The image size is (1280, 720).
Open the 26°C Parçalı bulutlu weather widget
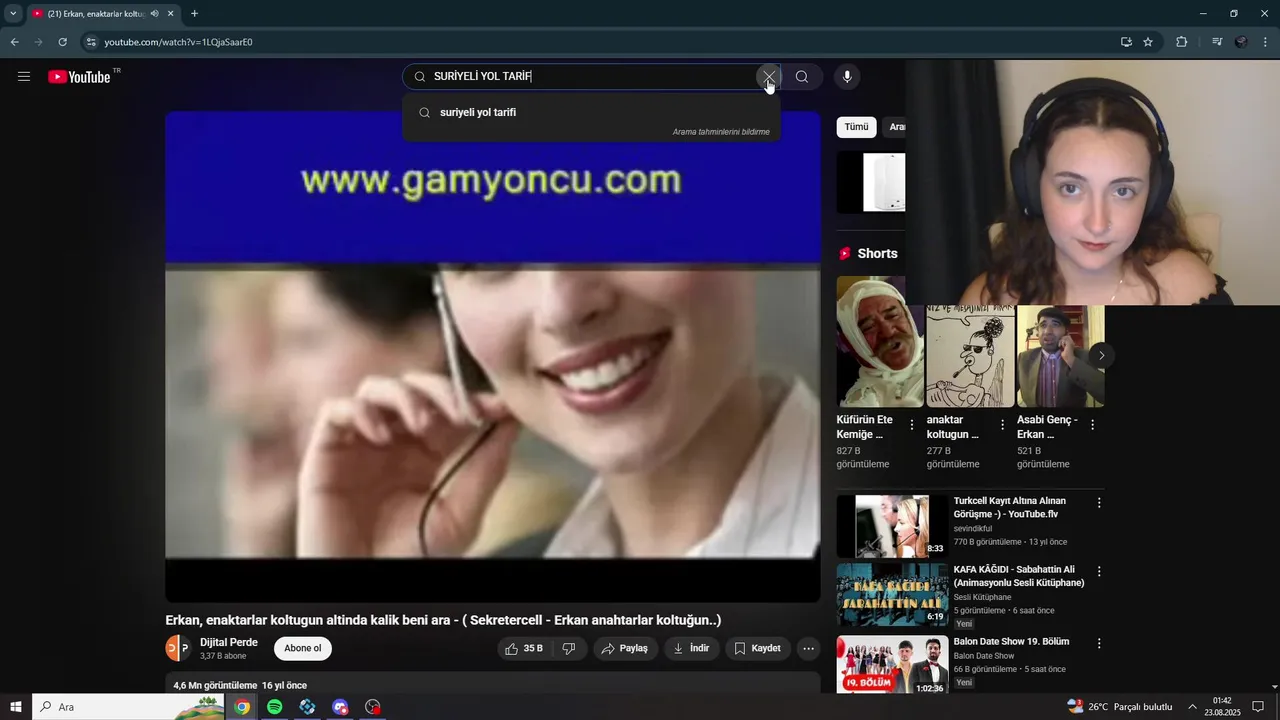[1120, 707]
